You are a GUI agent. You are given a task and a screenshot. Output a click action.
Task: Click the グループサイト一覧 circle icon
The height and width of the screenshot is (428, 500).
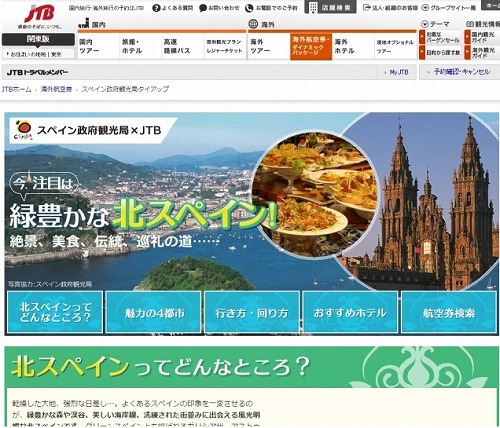click(x=425, y=7)
